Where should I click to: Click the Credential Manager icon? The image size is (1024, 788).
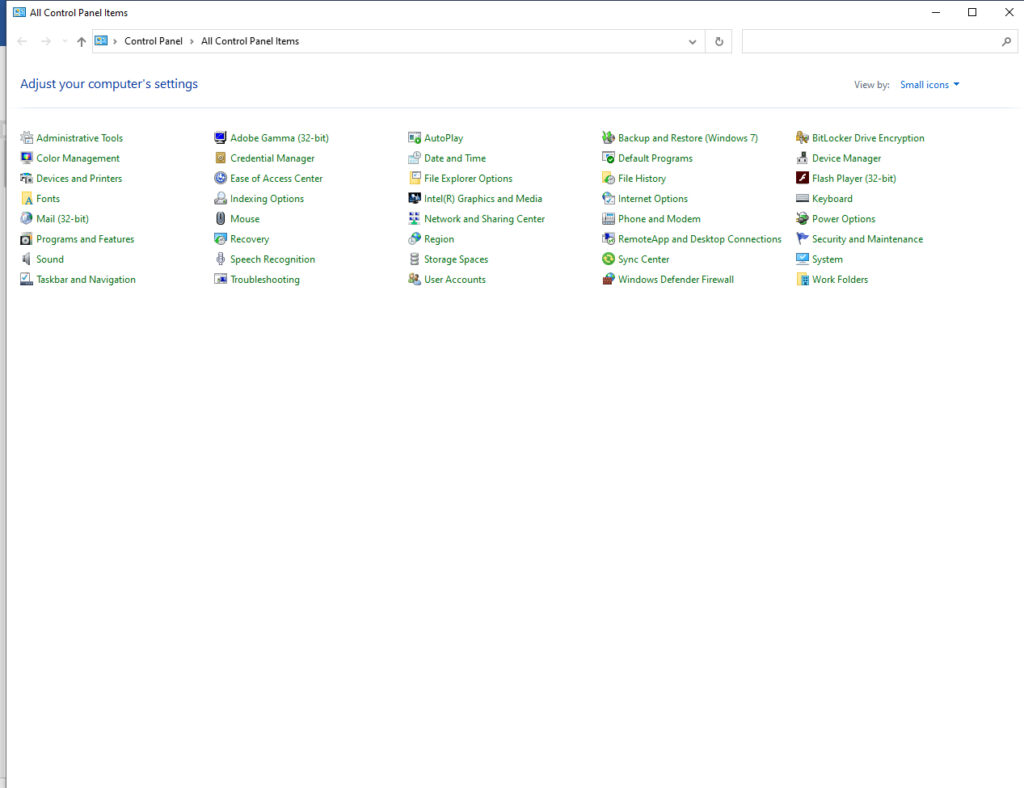coord(220,158)
